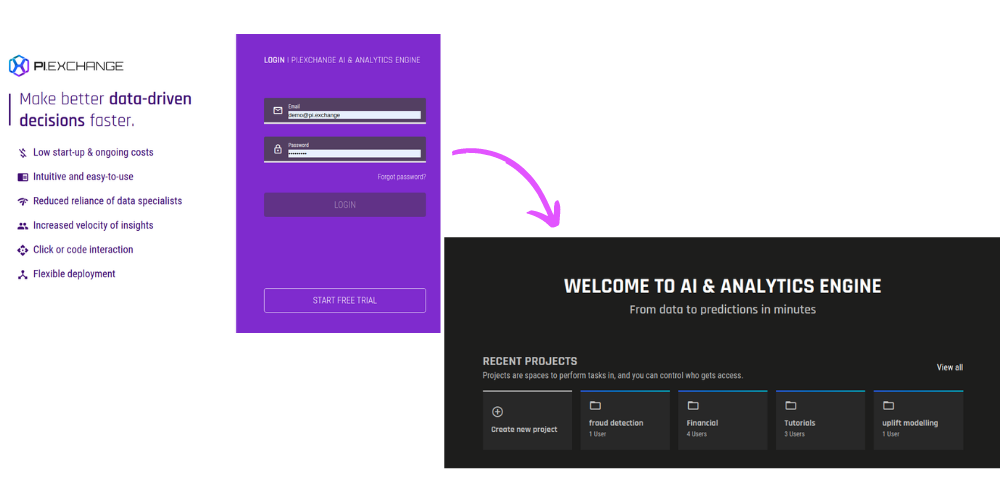
Task: Click View all recent projects link
Action: [x=950, y=367]
